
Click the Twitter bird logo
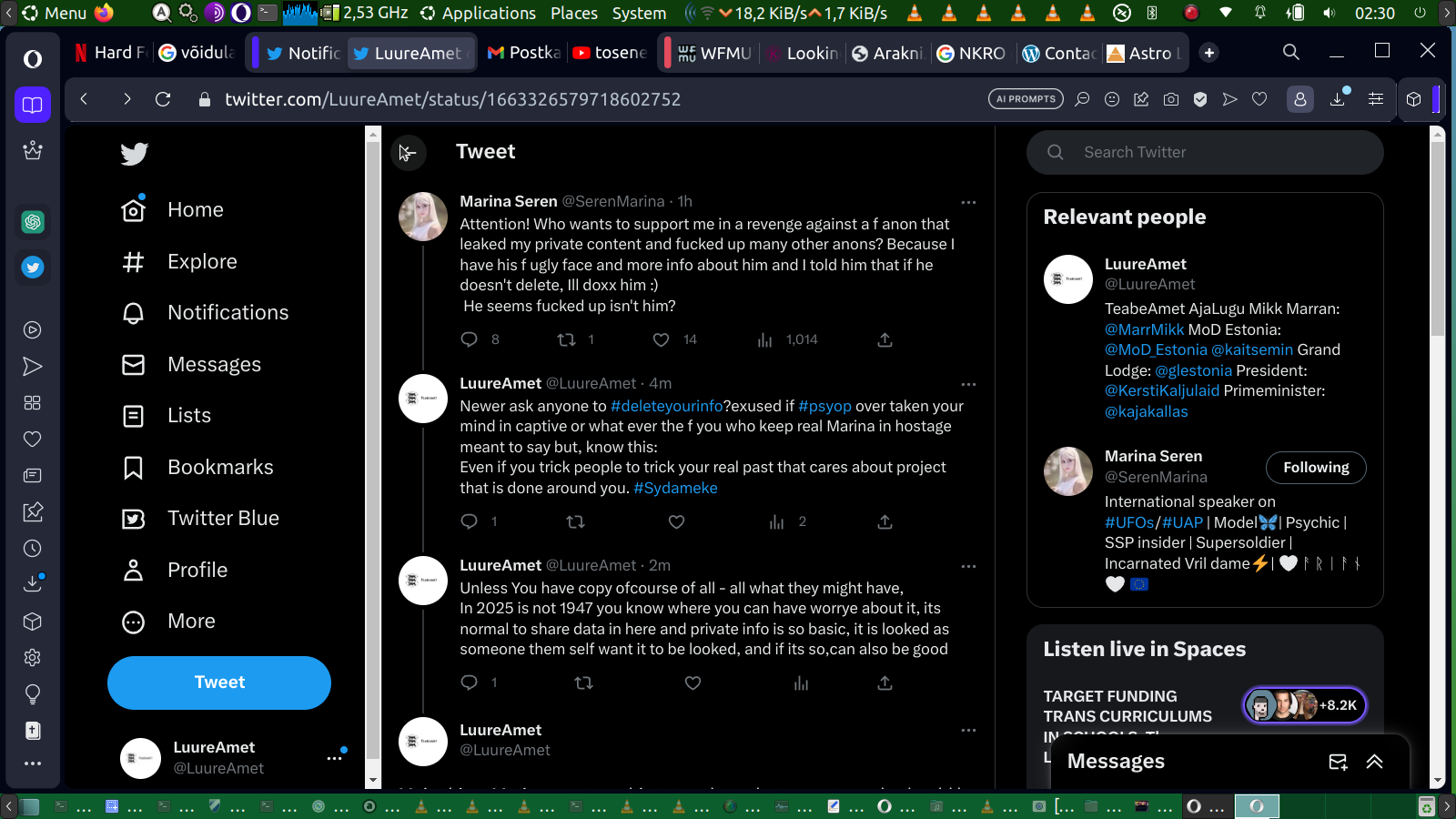134,154
